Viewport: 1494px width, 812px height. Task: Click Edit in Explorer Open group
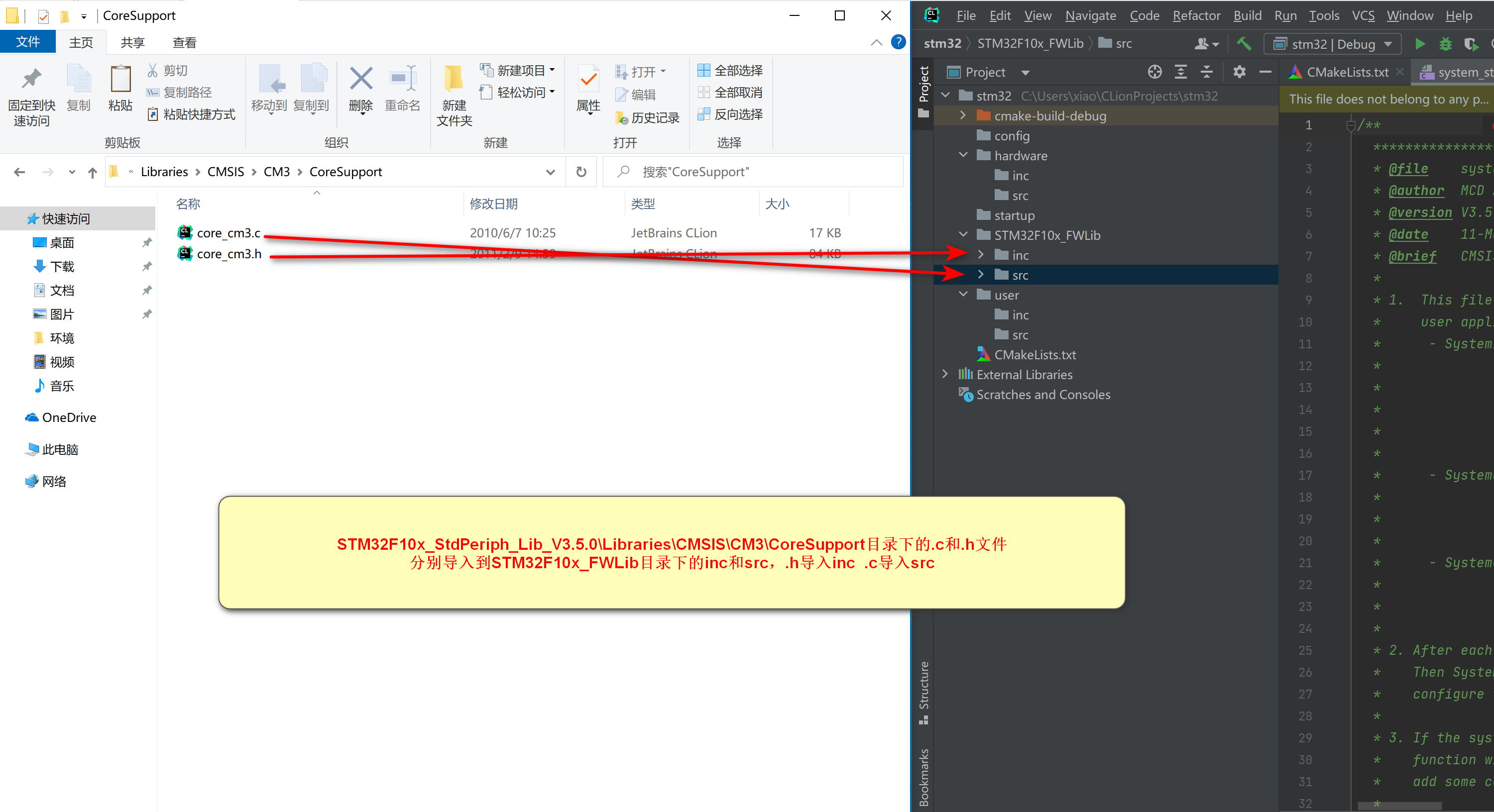[x=636, y=95]
